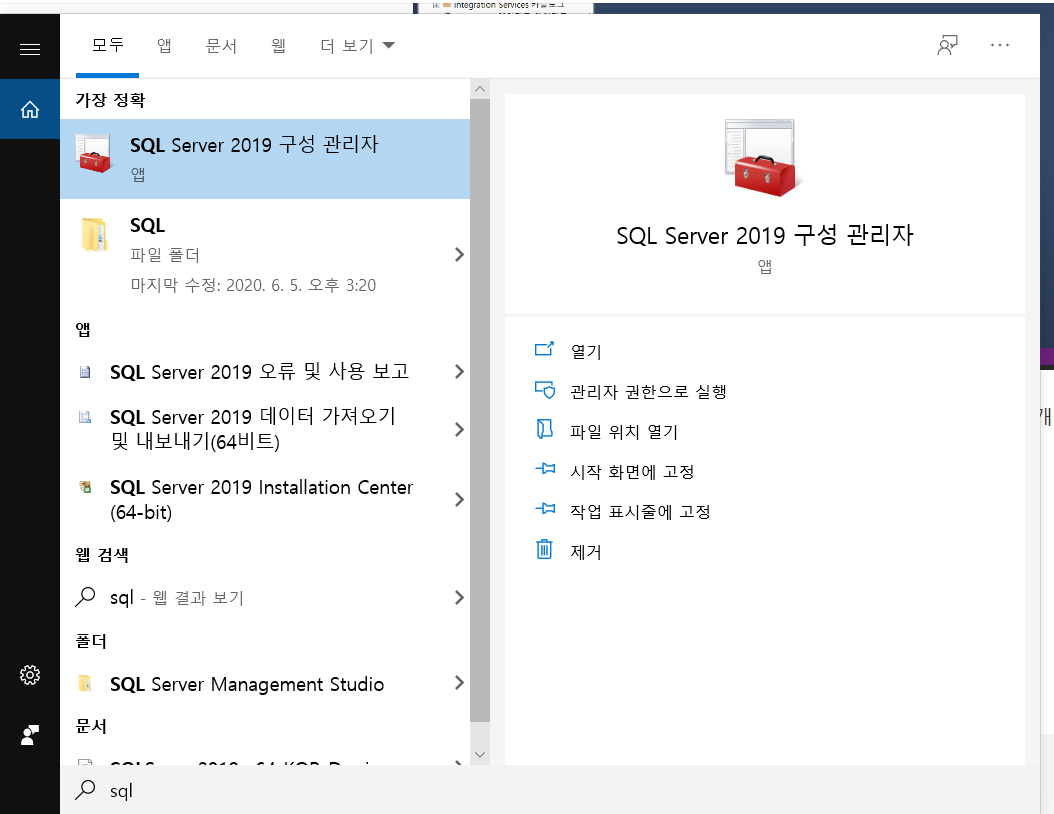1054x814 pixels.
Task: Click 열기 in the preview pane
Action: [x=586, y=351]
